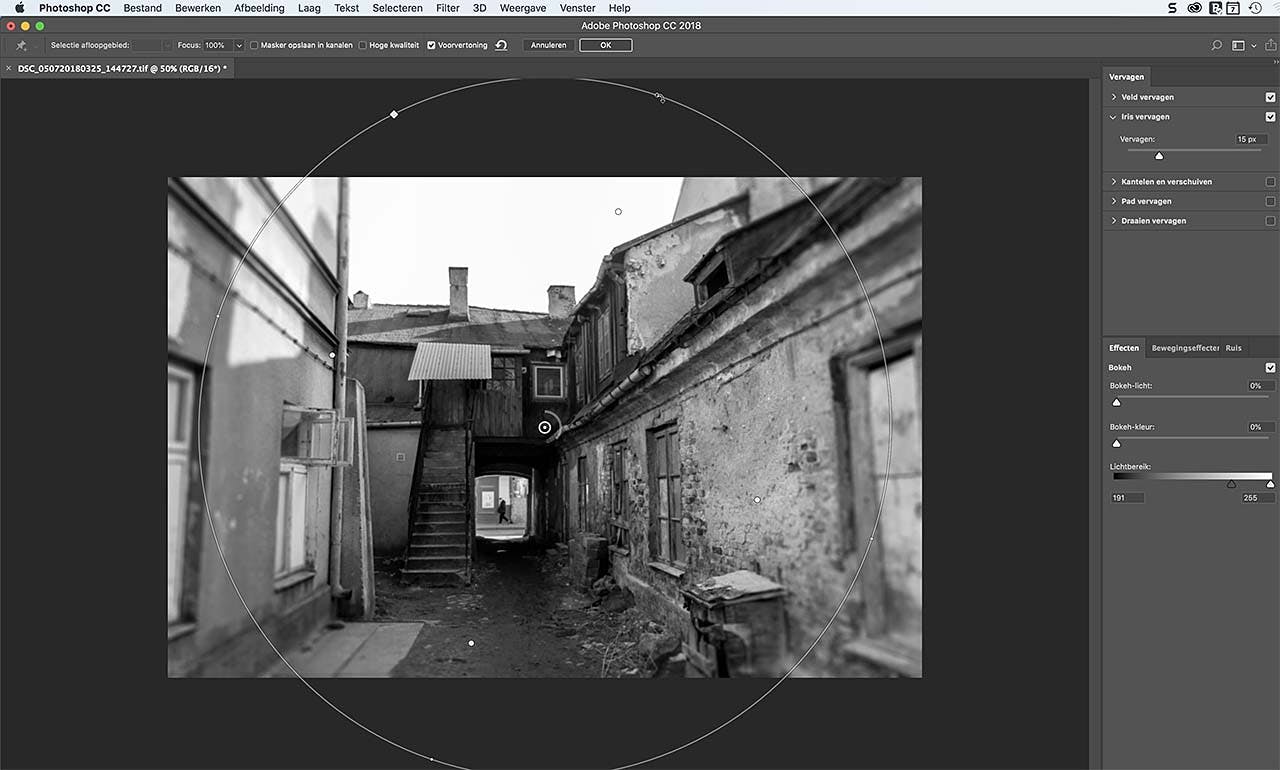Open Time Machine menu bar icon
This screenshot has height=770, width=1280.
(x=1255, y=8)
